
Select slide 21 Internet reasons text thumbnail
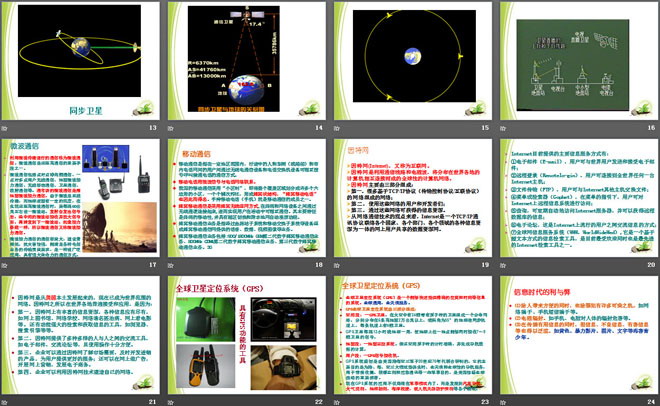coord(81,335)
